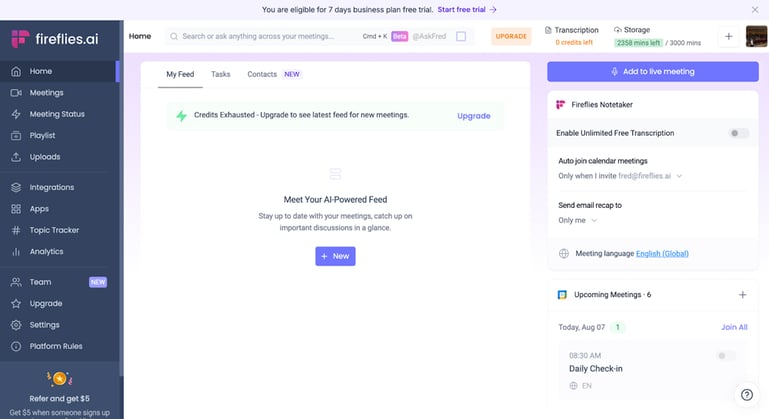769x419 pixels.
Task: Click the meetings search field
Action: pyautogui.click(x=260, y=36)
